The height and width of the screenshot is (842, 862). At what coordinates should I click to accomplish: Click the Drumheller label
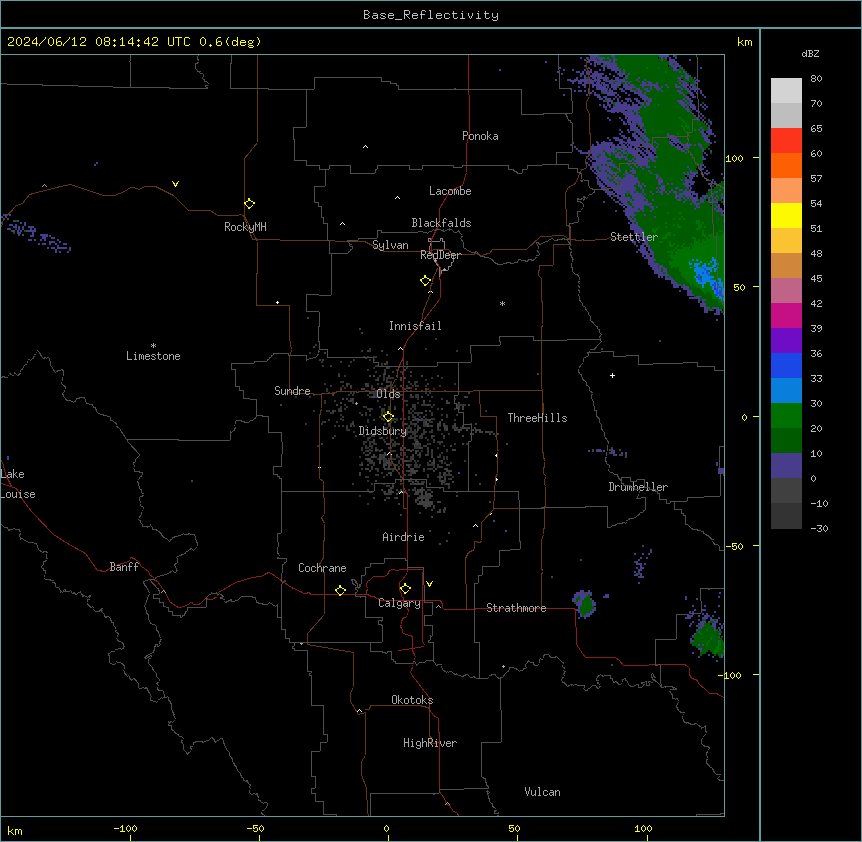coord(638,487)
